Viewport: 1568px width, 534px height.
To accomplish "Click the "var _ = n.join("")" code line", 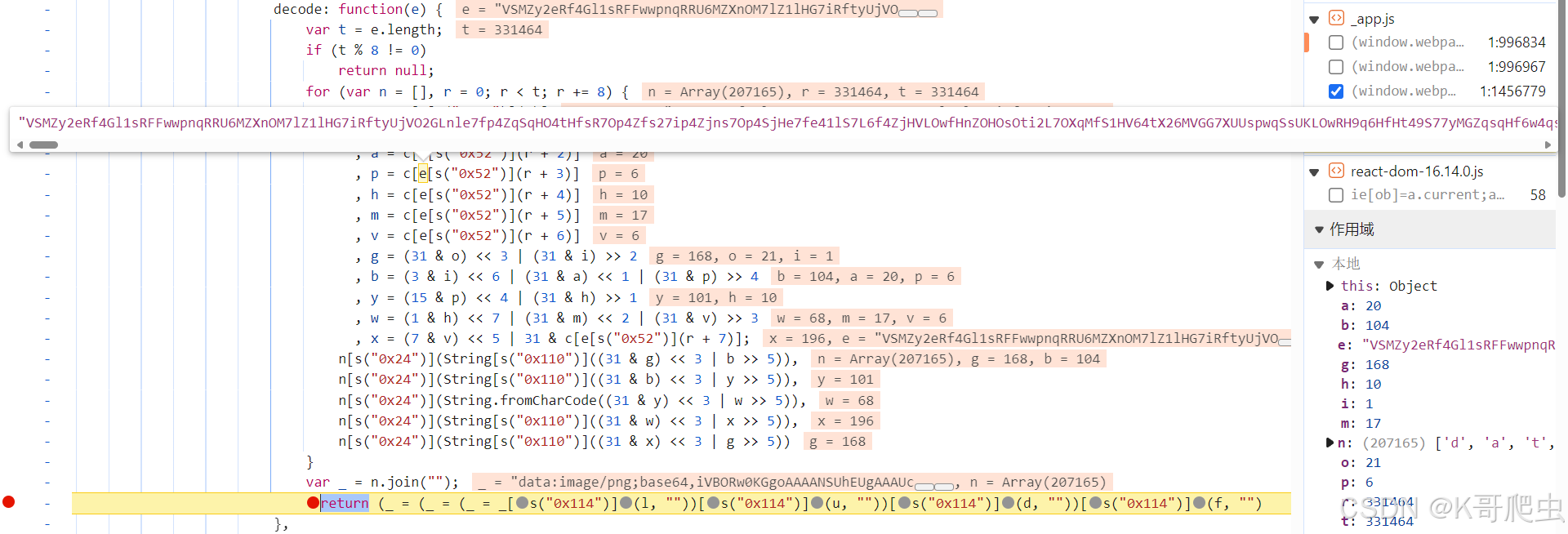I will coord(382,483).
